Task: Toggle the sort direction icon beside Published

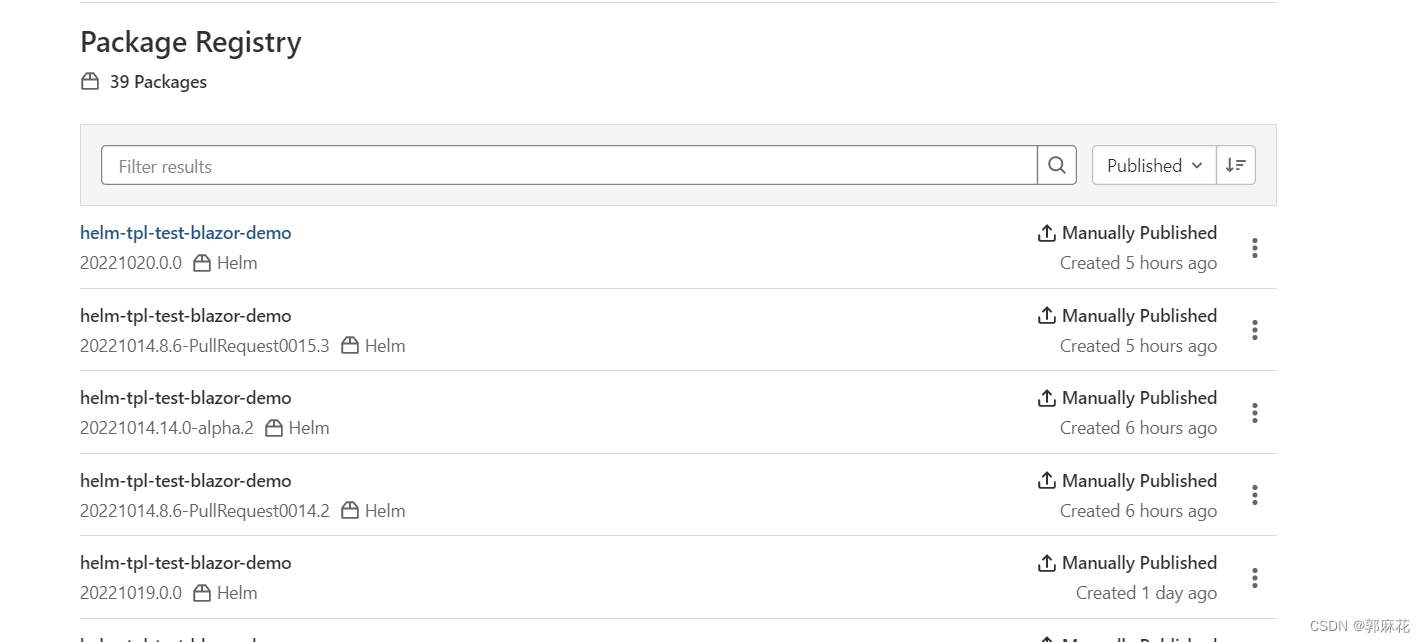Action: tap(1235, 165)
